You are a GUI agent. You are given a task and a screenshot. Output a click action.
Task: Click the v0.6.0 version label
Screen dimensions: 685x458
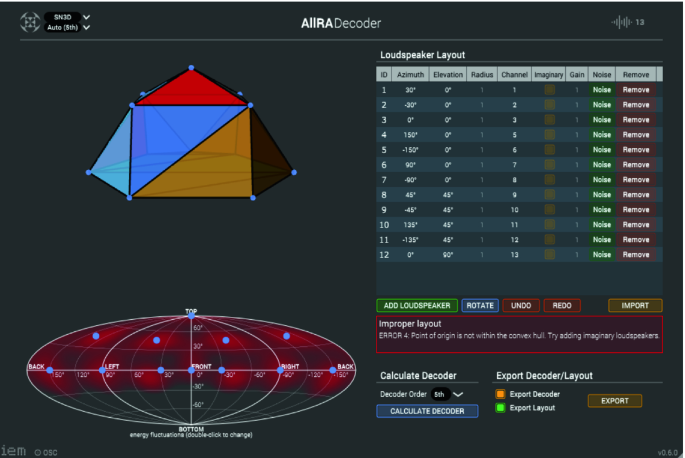[x=667, y=453]
